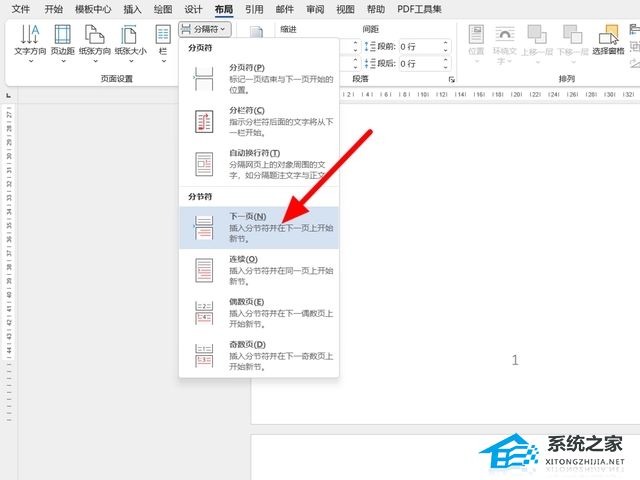Click the 排列 group label
Viewport: 640px width, 480px height.
tap(567, 79)
